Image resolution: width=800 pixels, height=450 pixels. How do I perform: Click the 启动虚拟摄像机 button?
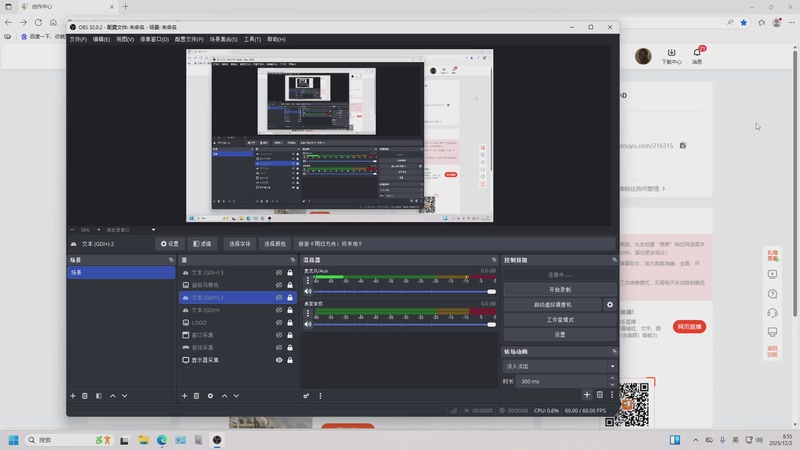pyautogui.click(x=553, y=305)
